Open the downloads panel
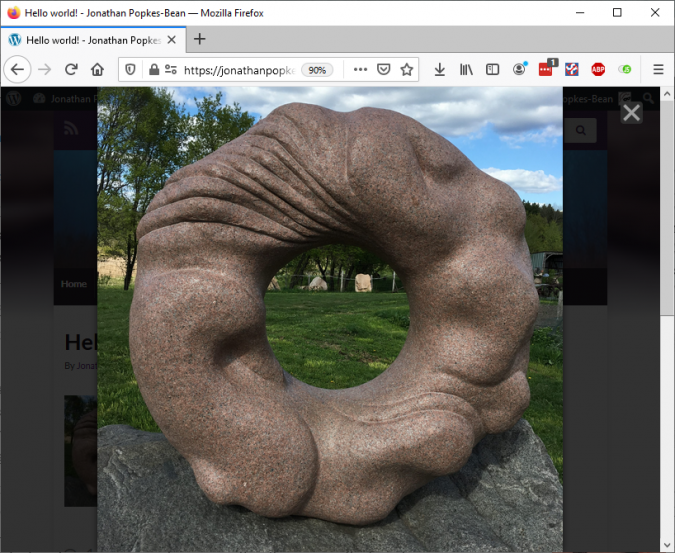The width and height of the screenshot is (675, 553). tap(440, 69)
